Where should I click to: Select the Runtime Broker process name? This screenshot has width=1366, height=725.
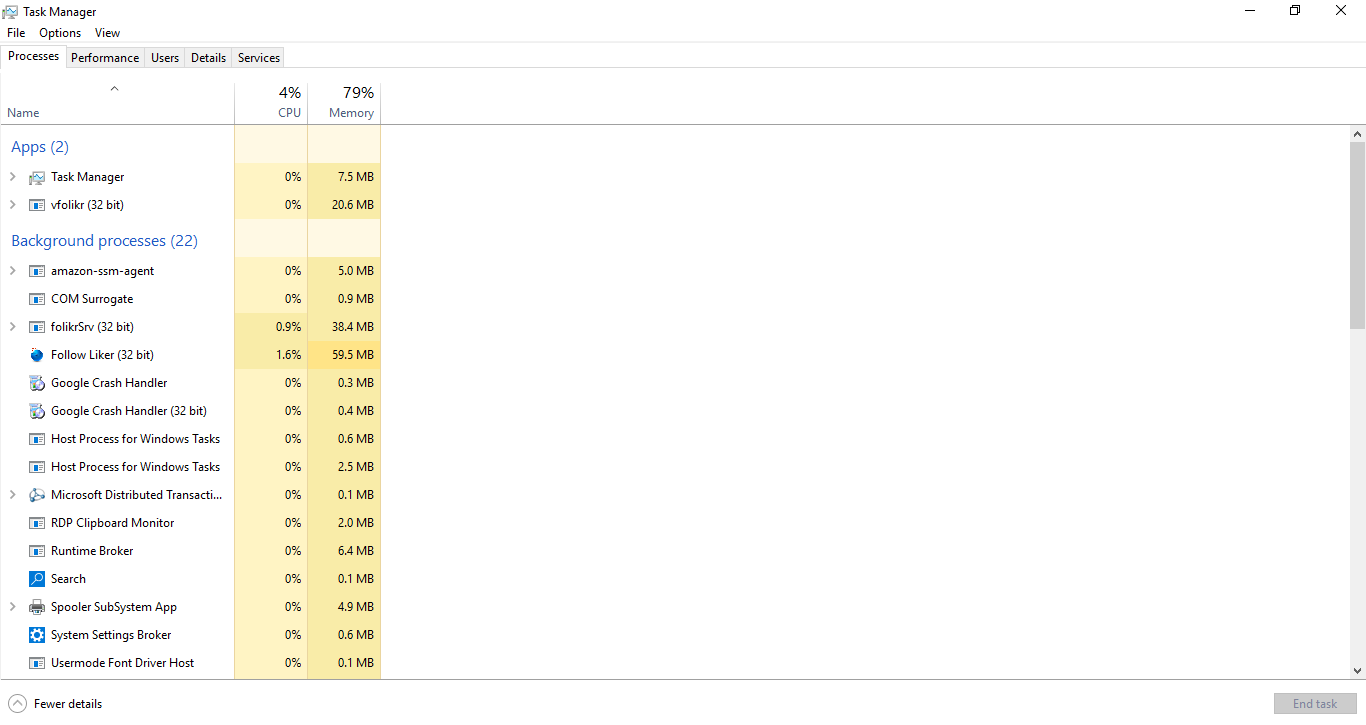[92, 551]
